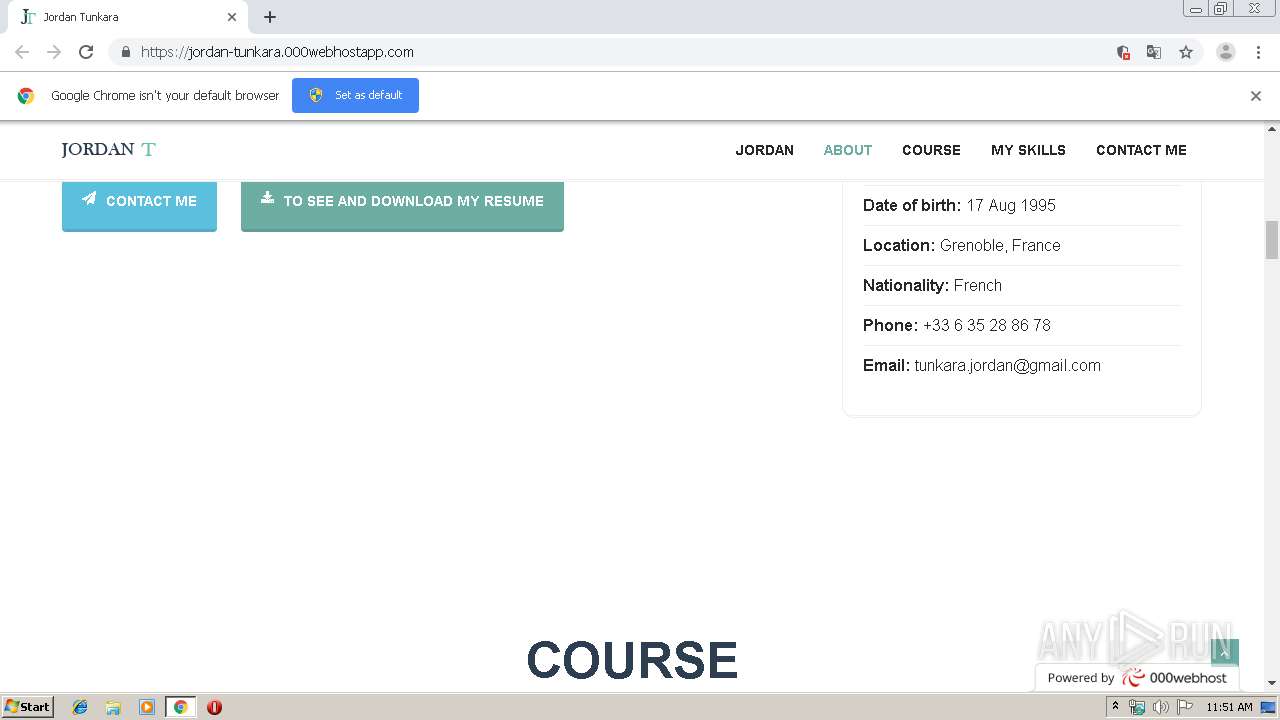The image size is (1280, 720).
Task: Click Set as default button
Action: click(x=355, y=95)
